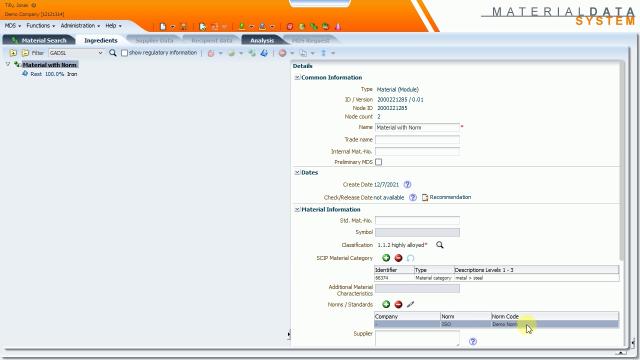The width and height of the screenshot is (640, 360).
Task: Collapse all tree nodes icon
Action: (25, 53)
